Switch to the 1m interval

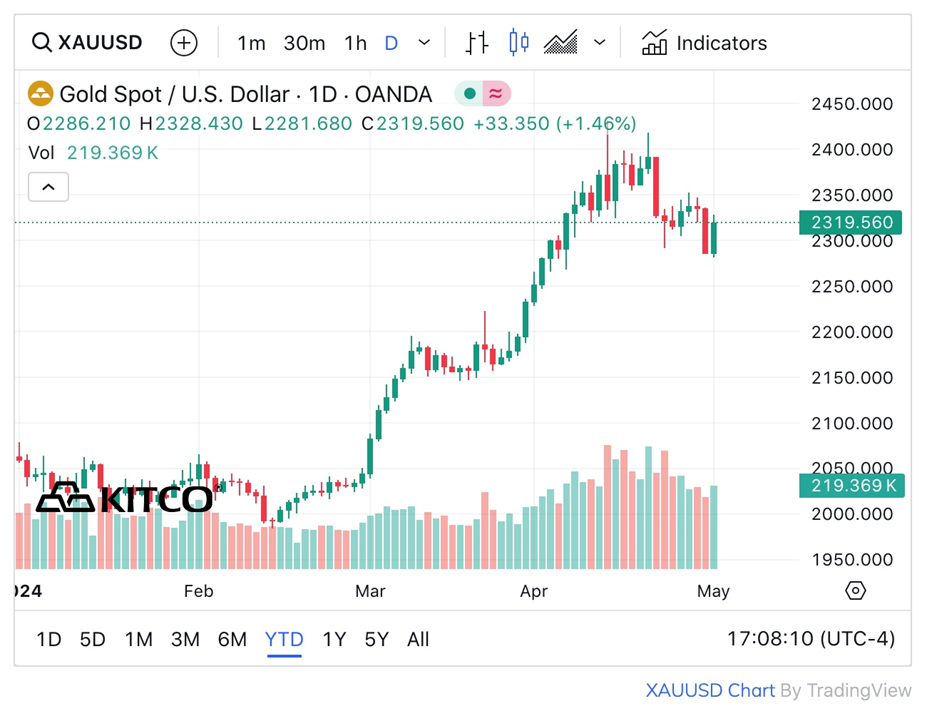[251, 43]
